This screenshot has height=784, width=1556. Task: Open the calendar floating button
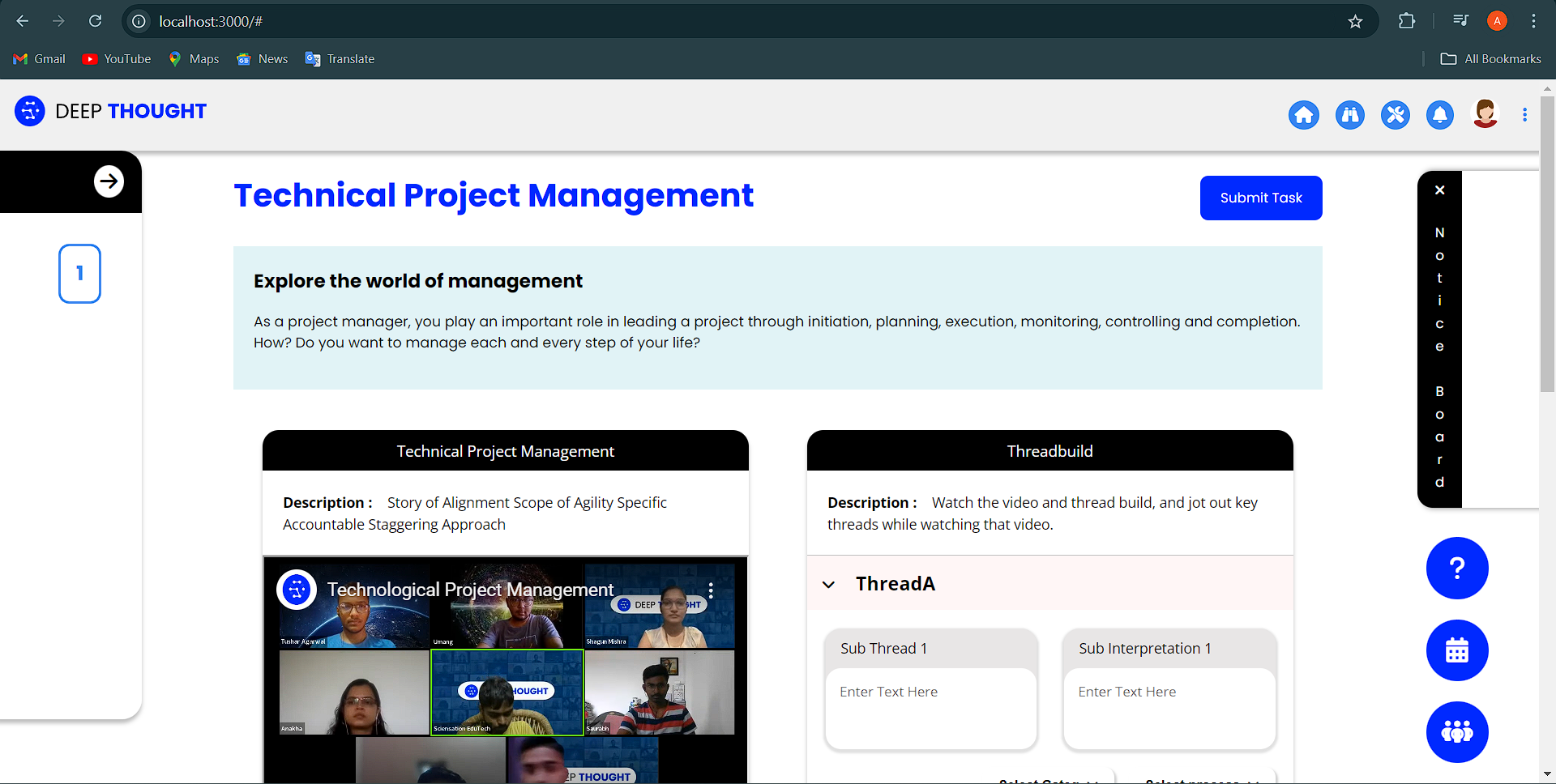coord(1457,650)
